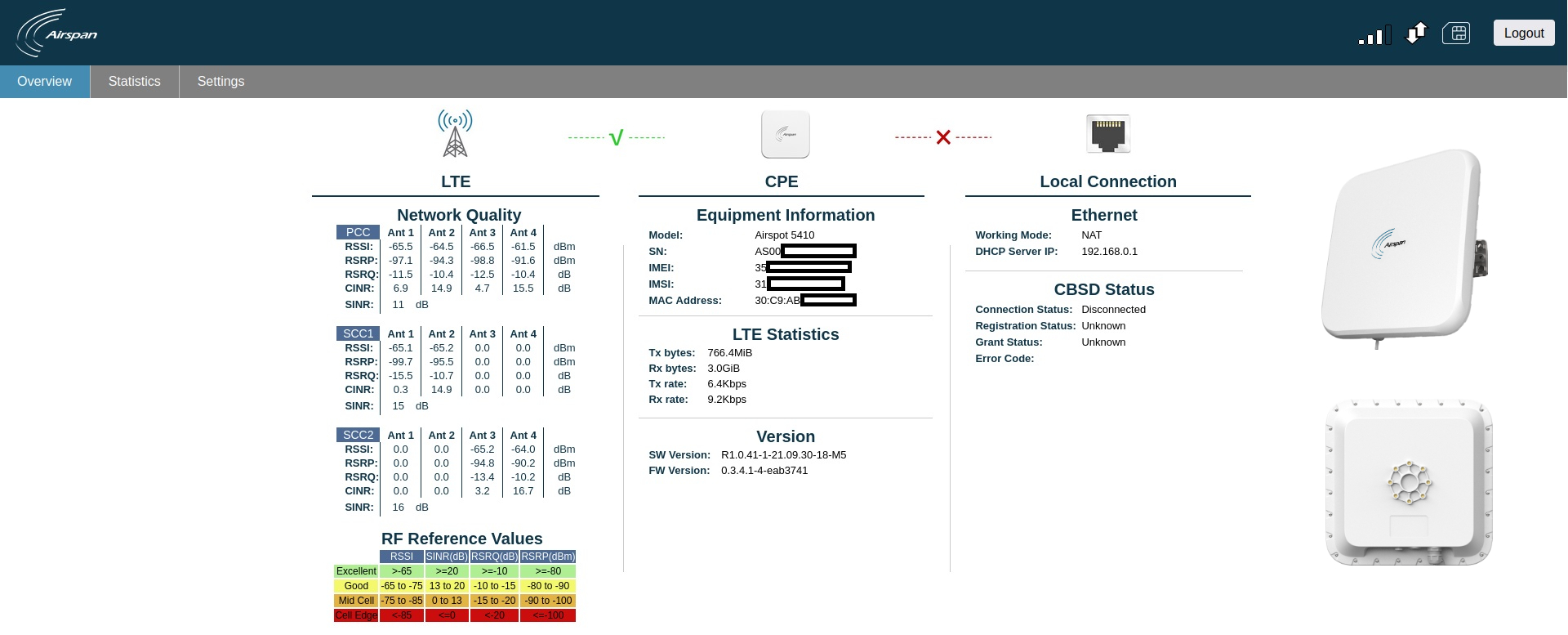Click the SIM card status icon
The image size is (1568, 635).
click(1456, 33)
